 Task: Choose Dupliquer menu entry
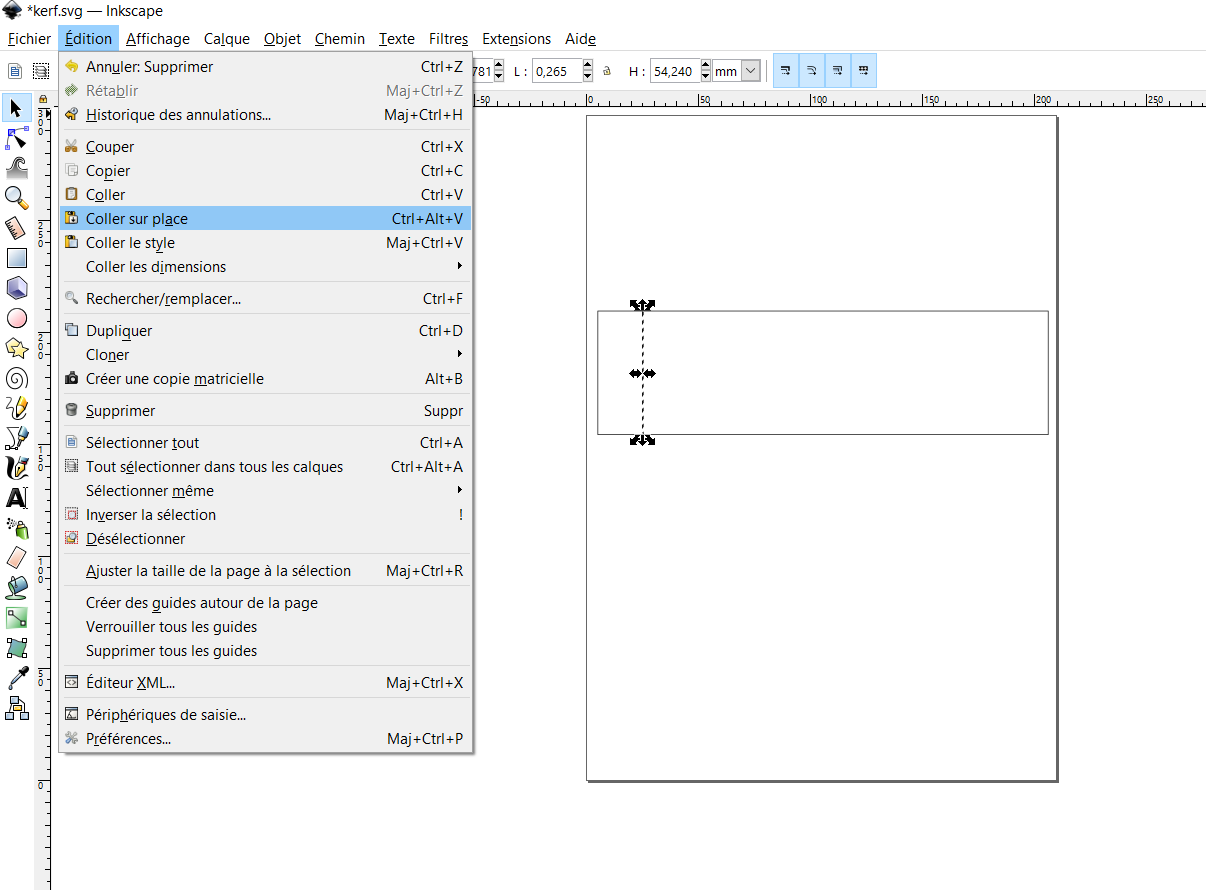click(x=265, y=331)
